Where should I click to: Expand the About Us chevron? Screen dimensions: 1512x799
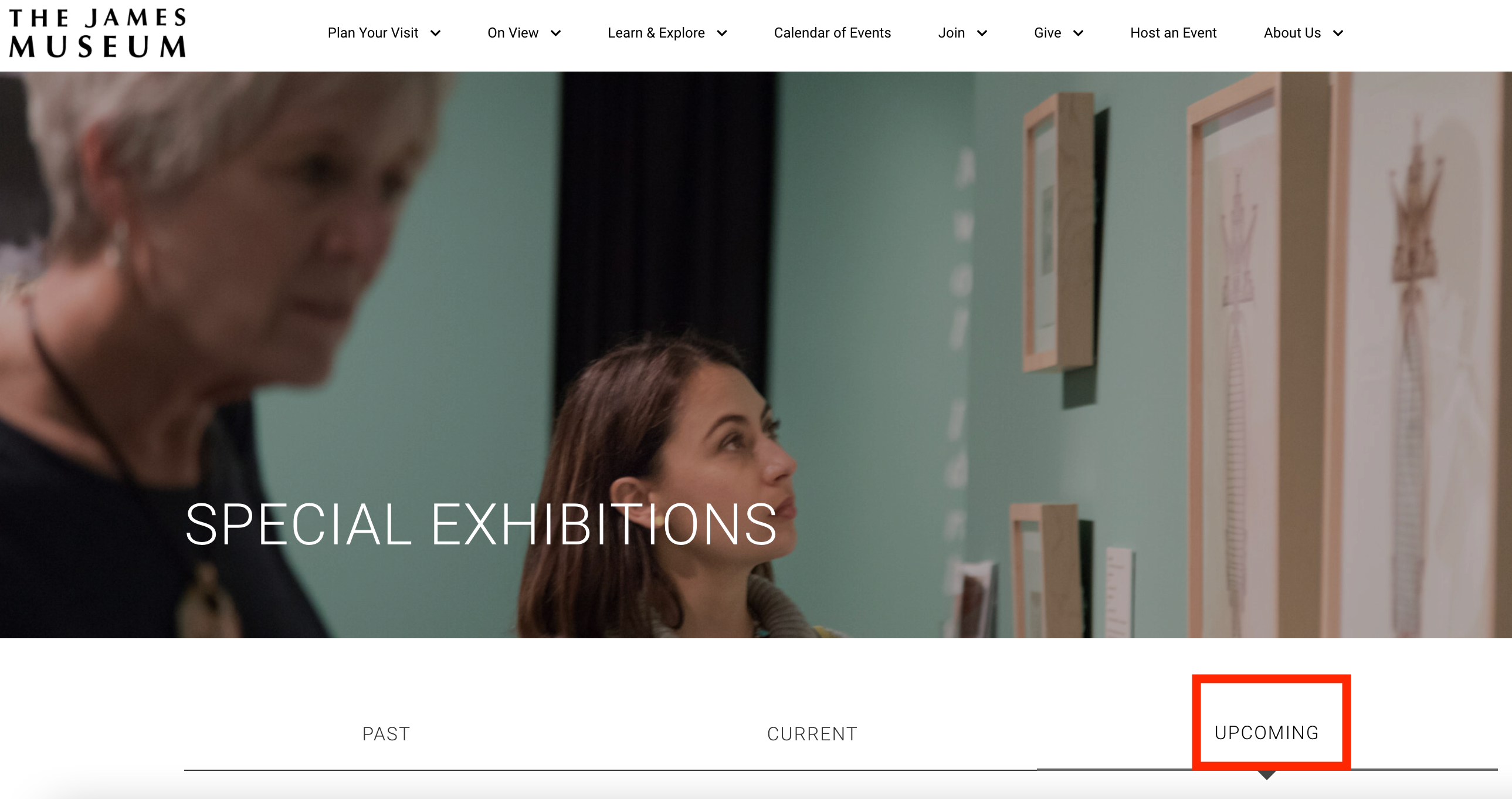[x=1338, y=33]
